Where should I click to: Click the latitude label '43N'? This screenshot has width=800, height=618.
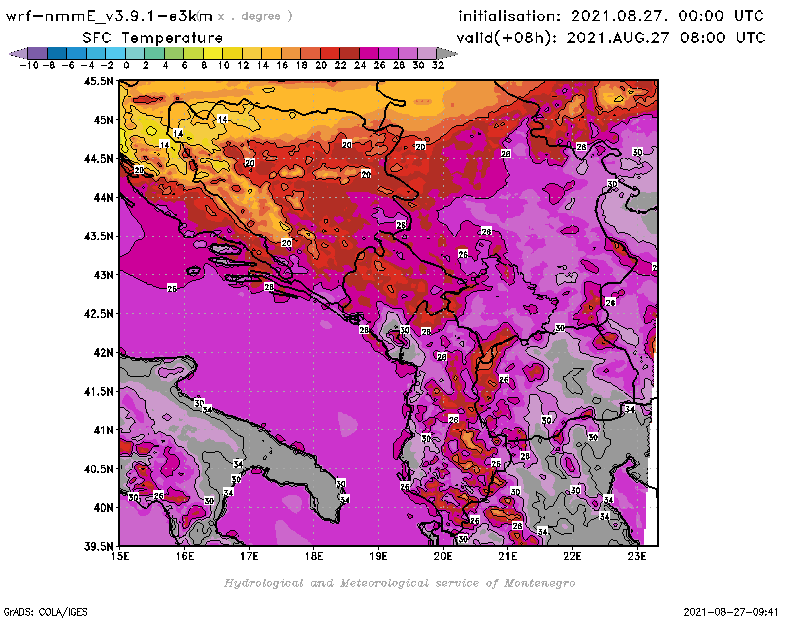coord(104,275)
